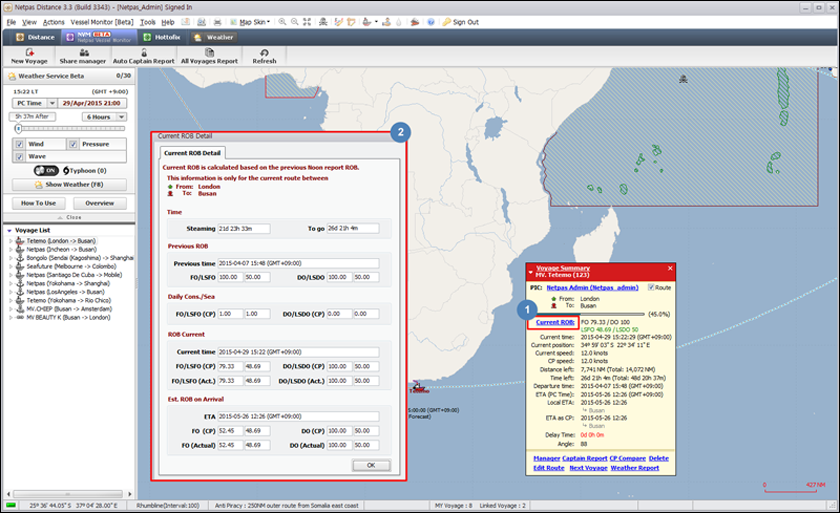Uncheck the Wave checkbox

(19, 156)
